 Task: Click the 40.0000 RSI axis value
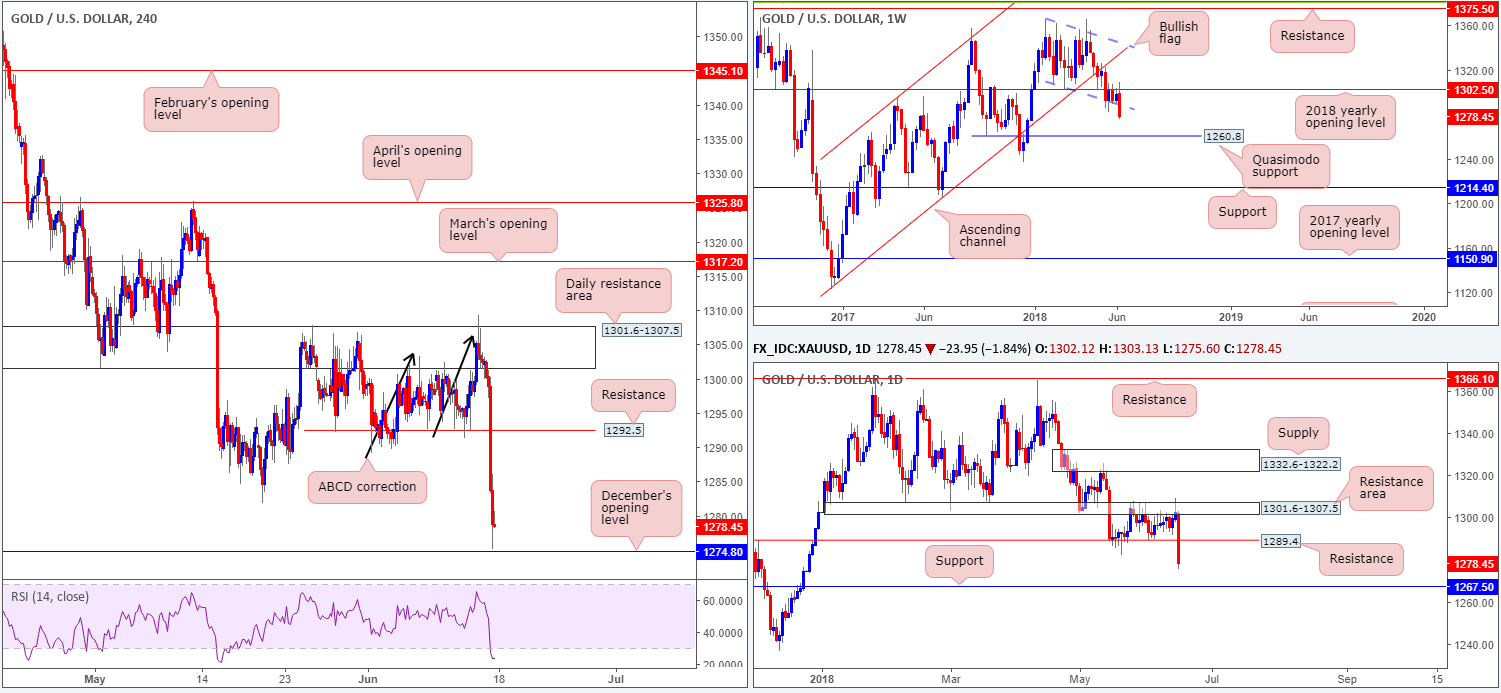tap(723, 633)
